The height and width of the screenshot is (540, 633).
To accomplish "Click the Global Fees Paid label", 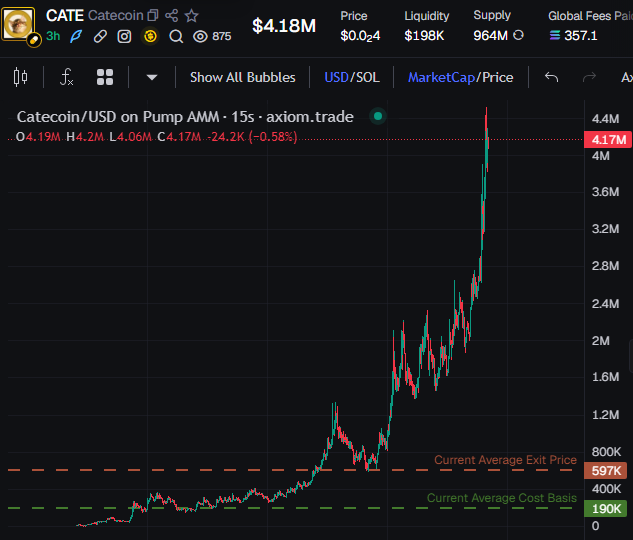I will point(591,16).
